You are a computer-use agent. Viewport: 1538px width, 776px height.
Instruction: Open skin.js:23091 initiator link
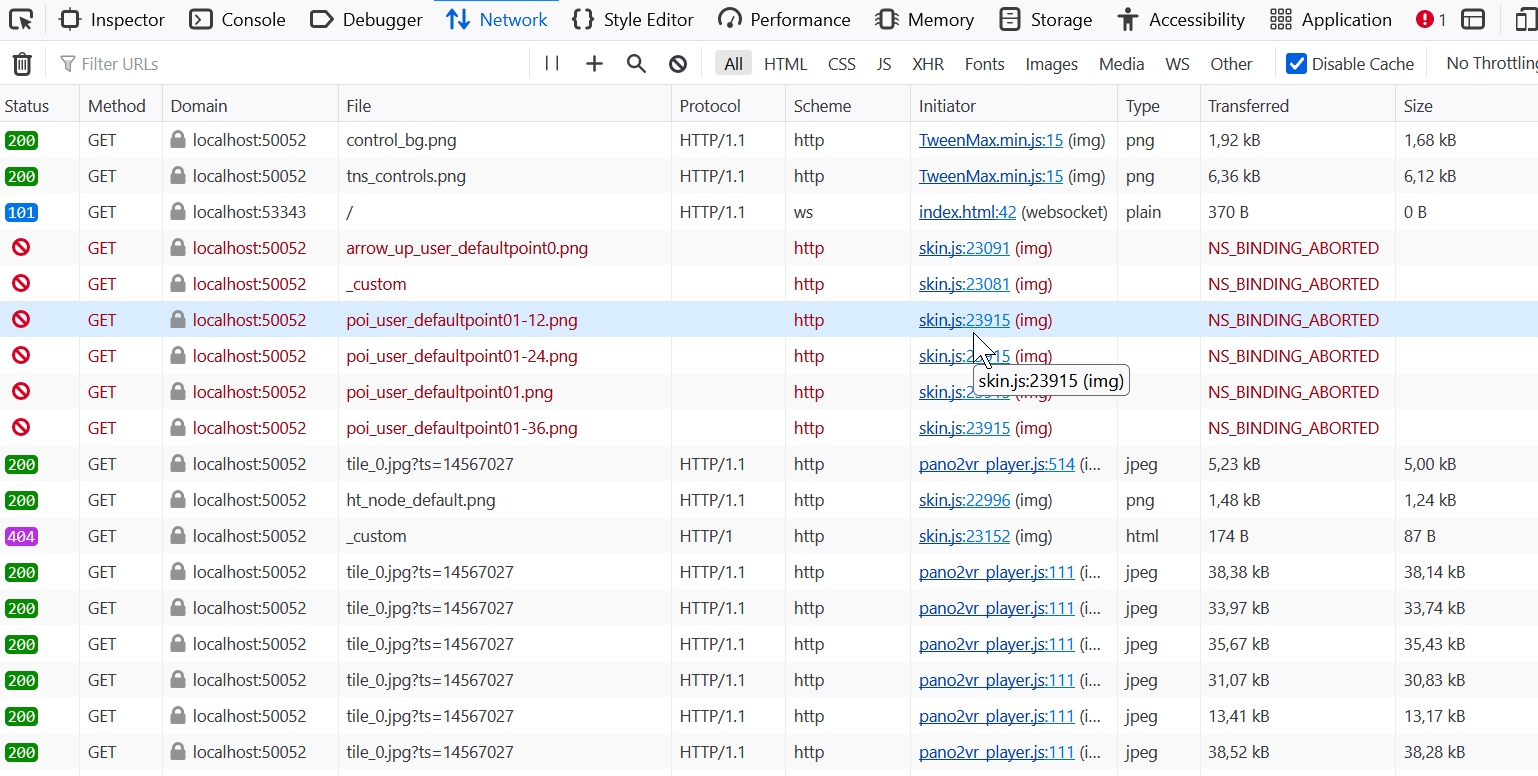tap(964, 248)
